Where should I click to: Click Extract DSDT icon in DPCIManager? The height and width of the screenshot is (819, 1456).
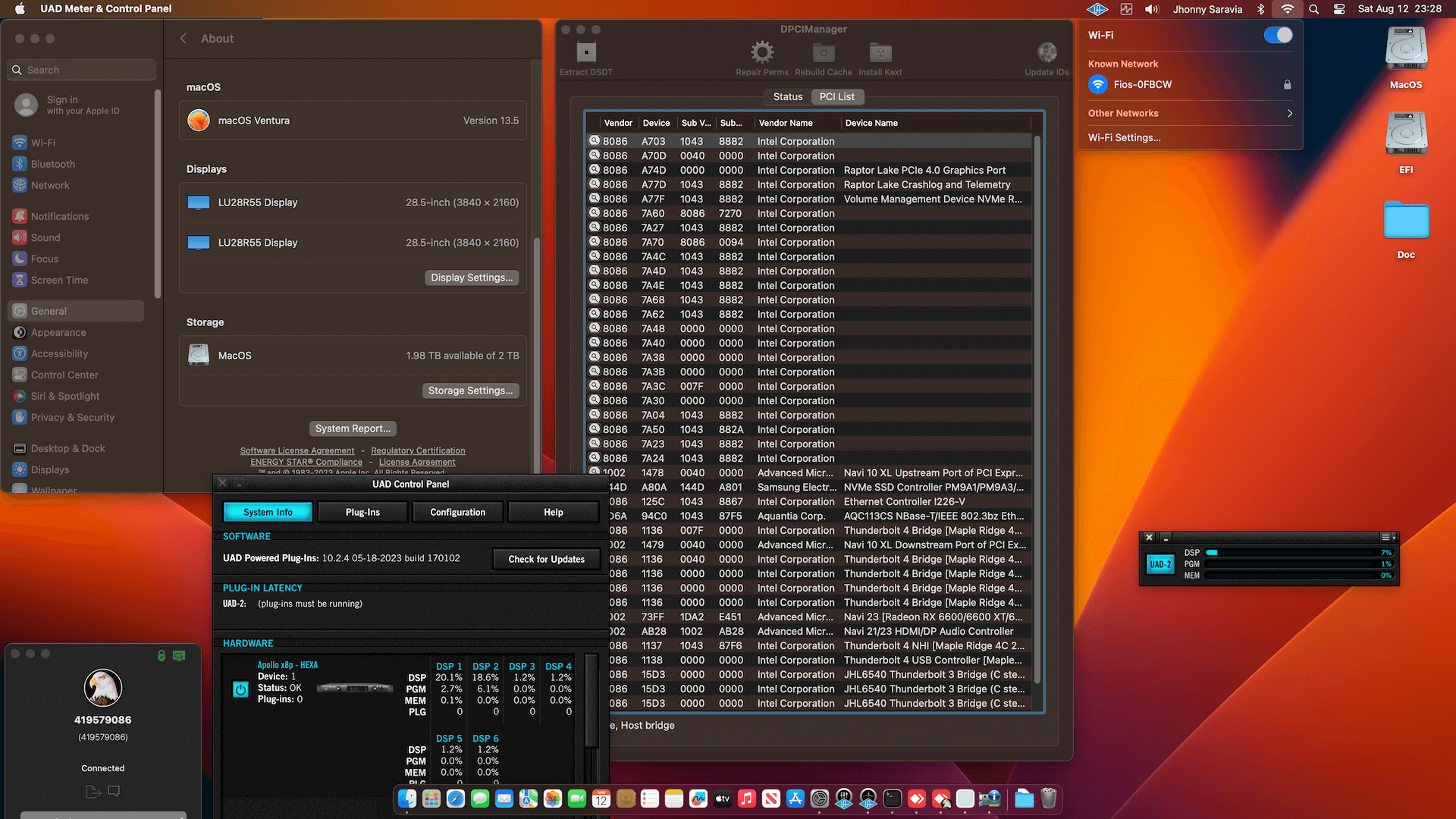coord(586,52)
